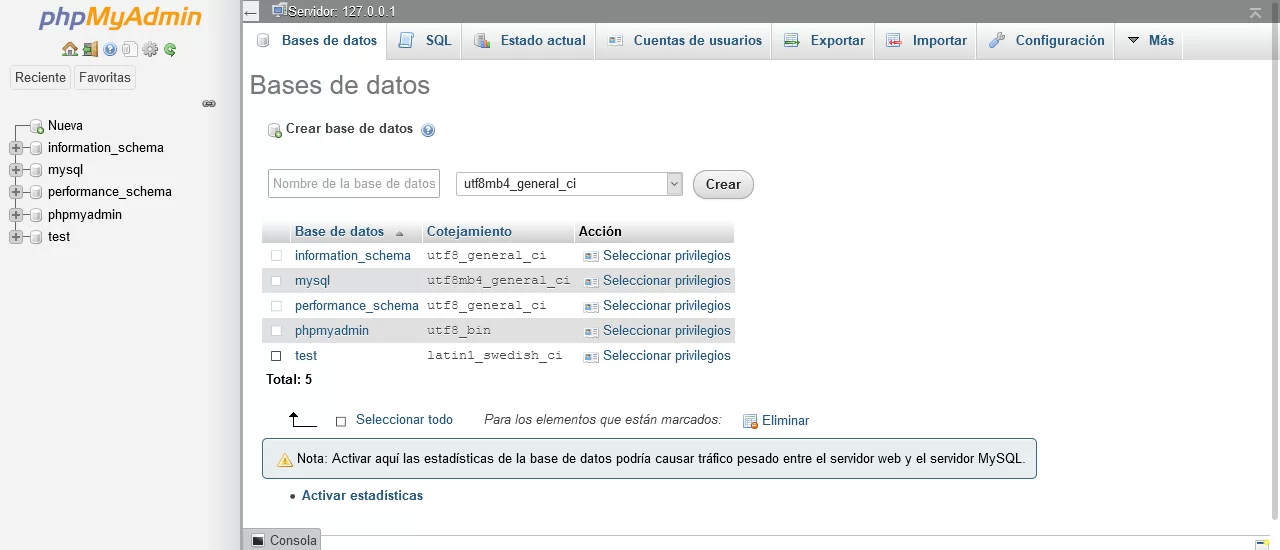The height and width of the screenshot is (550, 1280).
Task: Click the server icon before Servidor: 127.0.0.1
Action: coord(279,11)
